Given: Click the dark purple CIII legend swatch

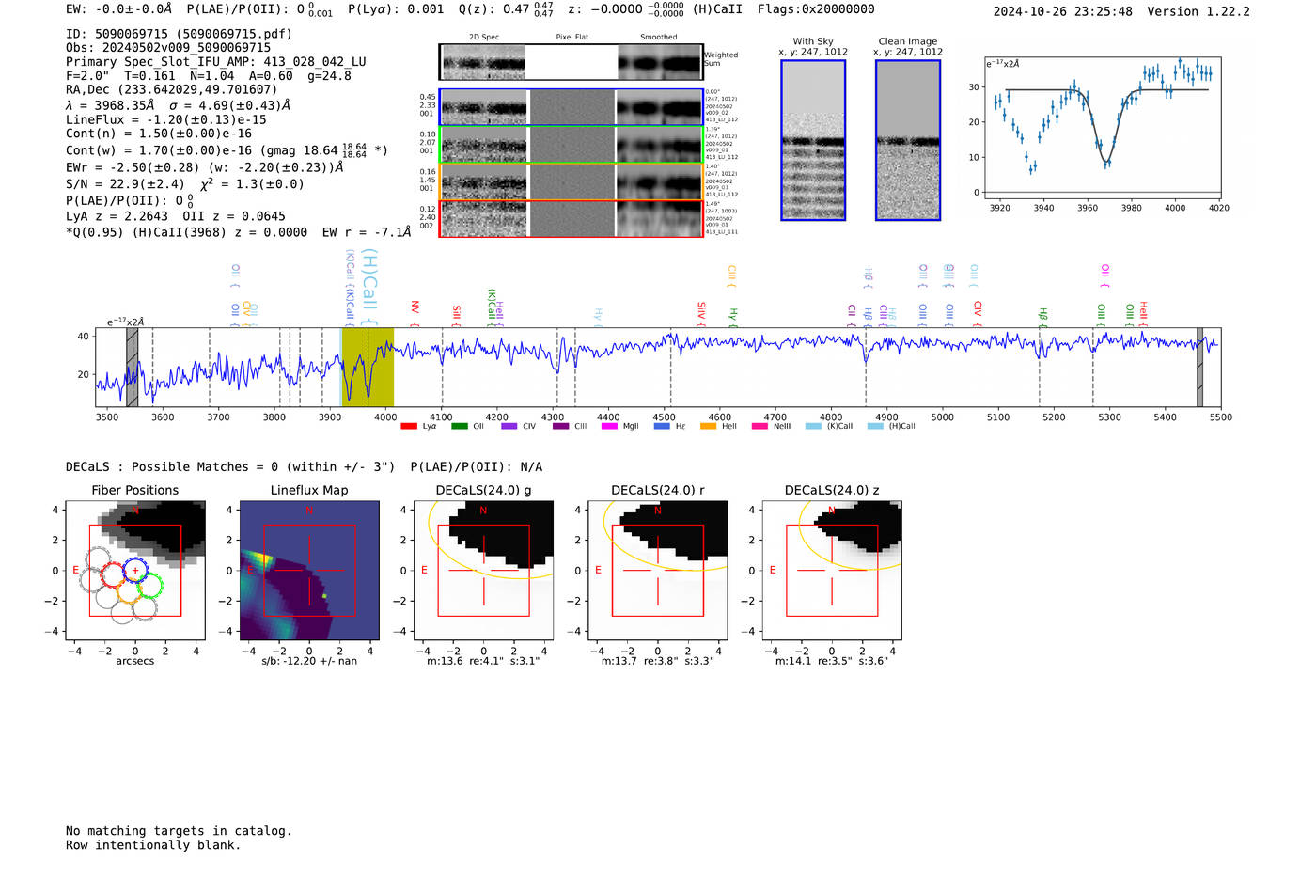Looking at the screenshot, I should tap(561, 426).
